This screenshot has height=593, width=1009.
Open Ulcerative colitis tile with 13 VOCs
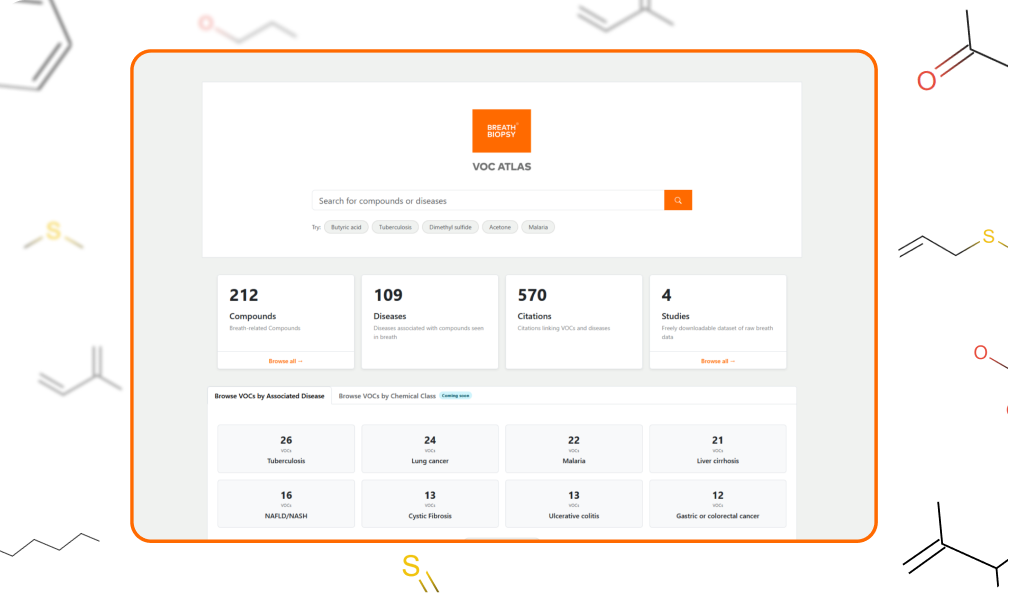[574, 504]
